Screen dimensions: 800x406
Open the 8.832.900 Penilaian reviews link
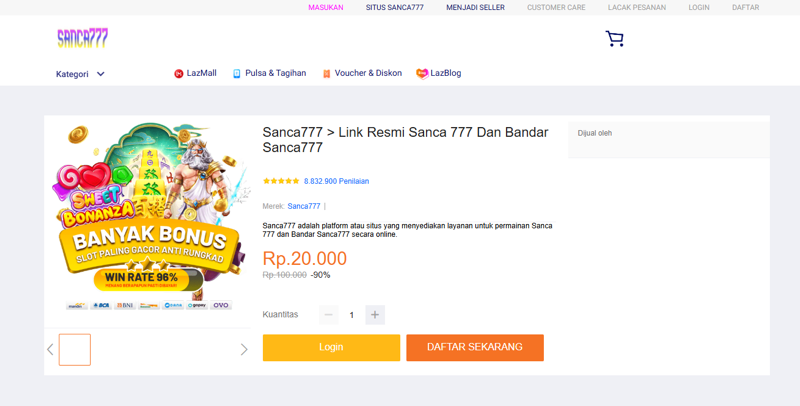336,181
